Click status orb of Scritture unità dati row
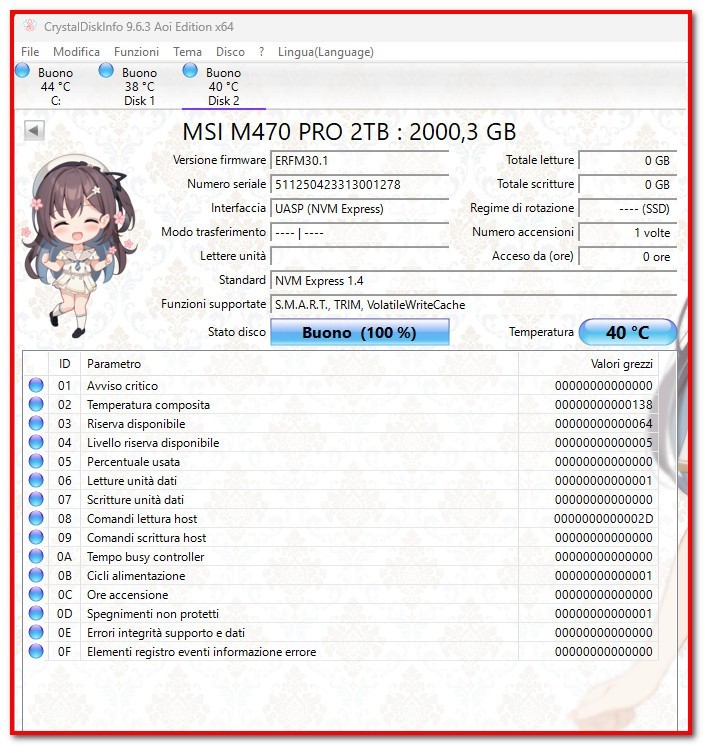703x746 pixels. pos(36,499)
